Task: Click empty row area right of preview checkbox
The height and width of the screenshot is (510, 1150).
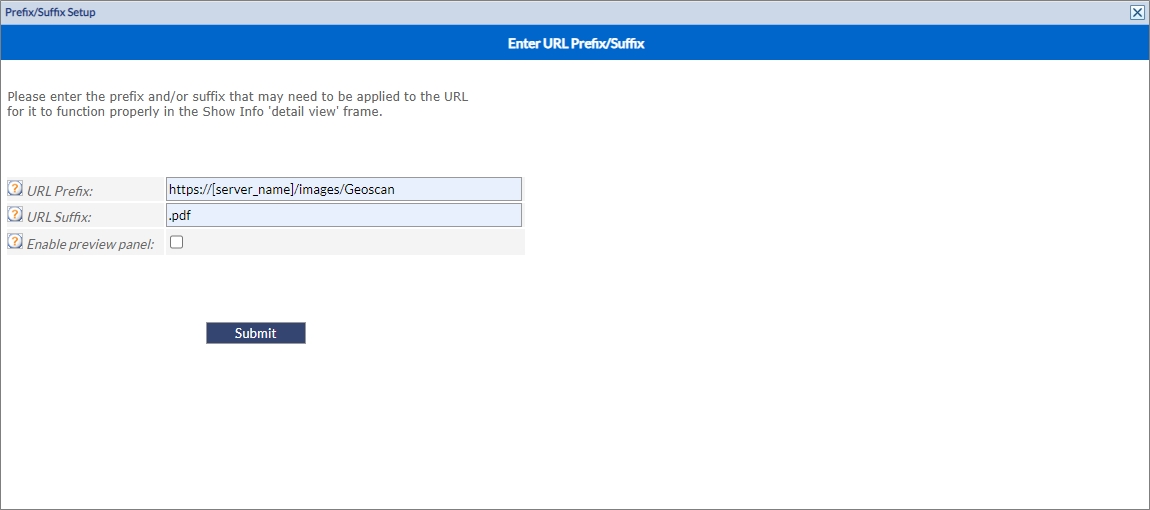Action: (350, 242)
